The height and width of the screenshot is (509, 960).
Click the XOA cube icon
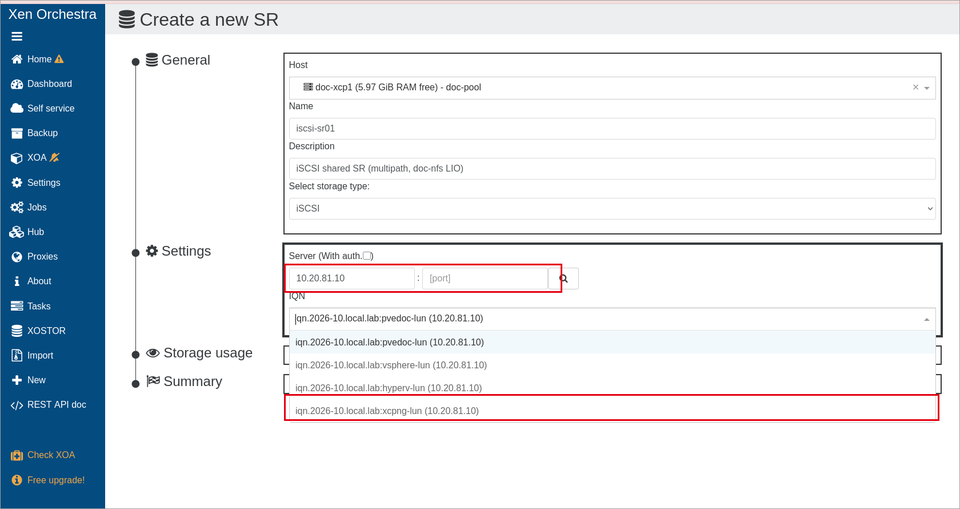pyautogui.click(x=17, y=157)
